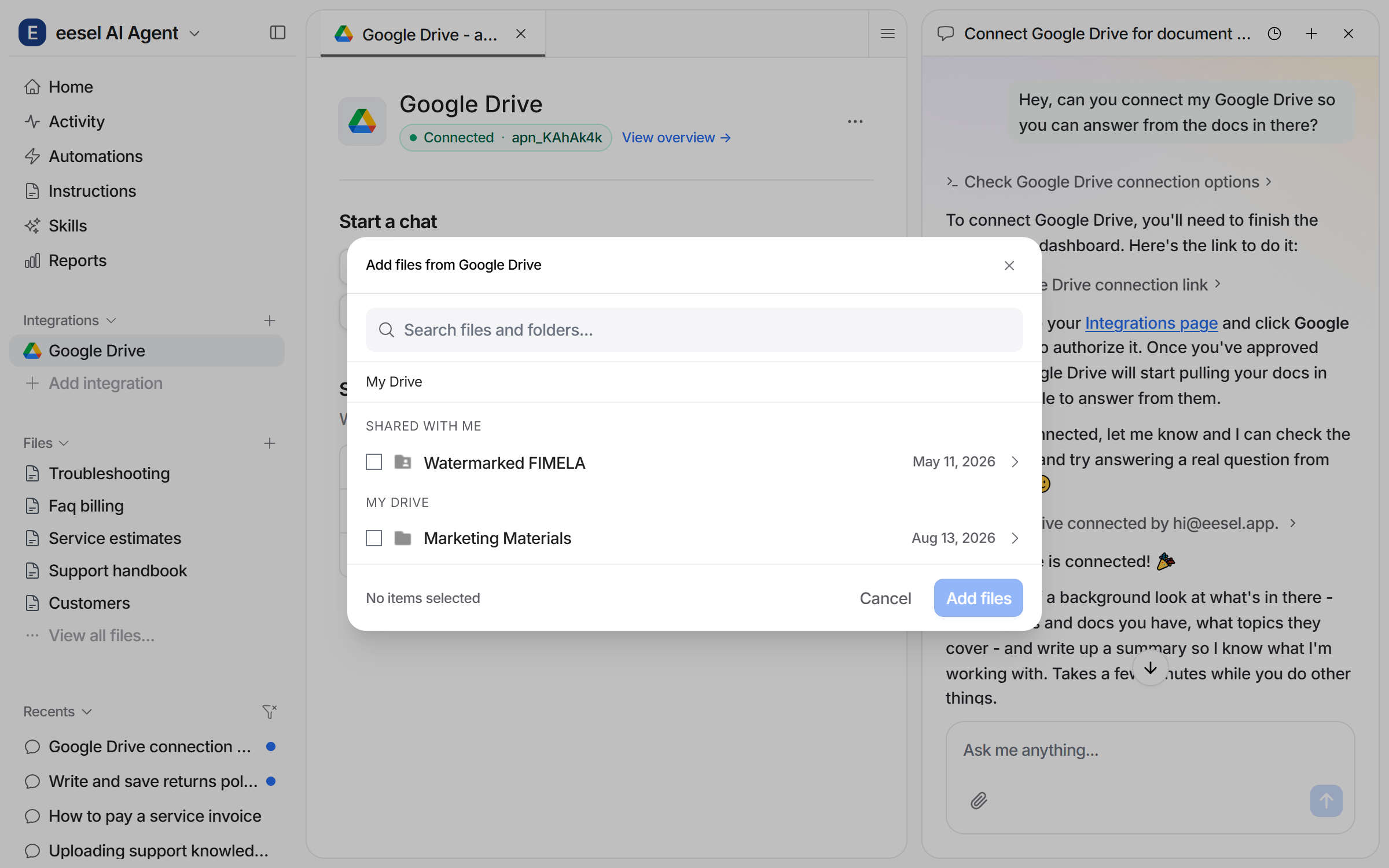The image size is (1389, 868).
Task: Toggle the sidebar collapse icon
Action: (x=278, y=33)
